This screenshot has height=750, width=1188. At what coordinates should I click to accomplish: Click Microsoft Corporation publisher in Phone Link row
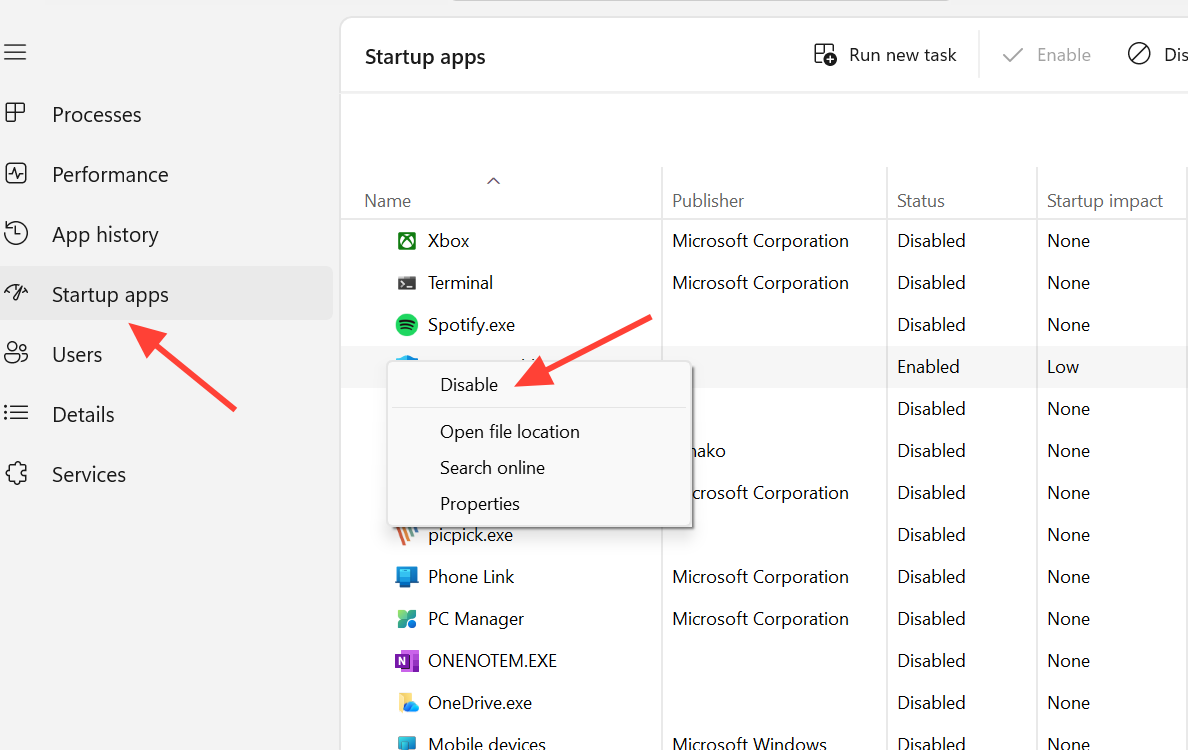coord(760,577)
